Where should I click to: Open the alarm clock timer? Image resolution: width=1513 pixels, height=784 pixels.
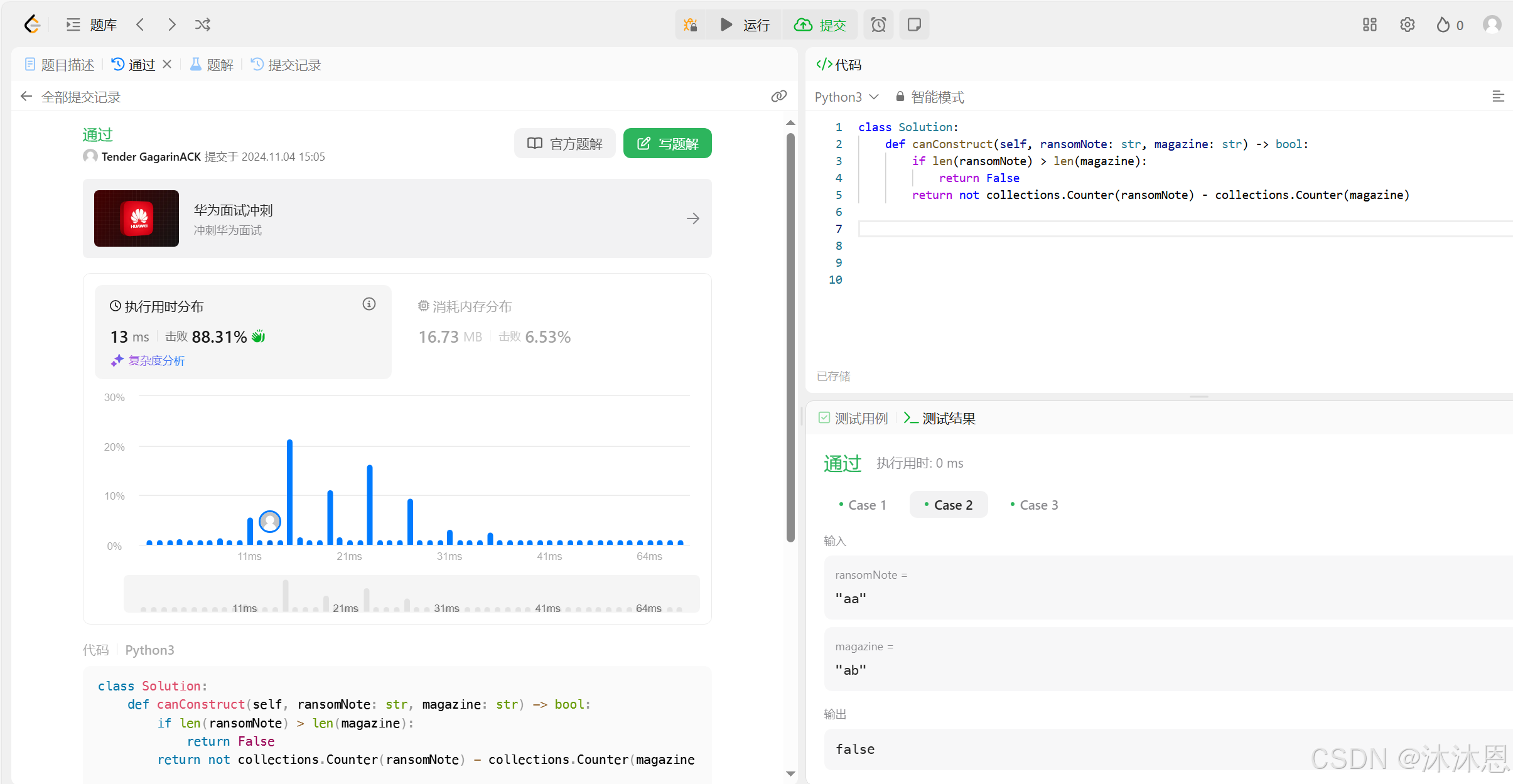878,24
